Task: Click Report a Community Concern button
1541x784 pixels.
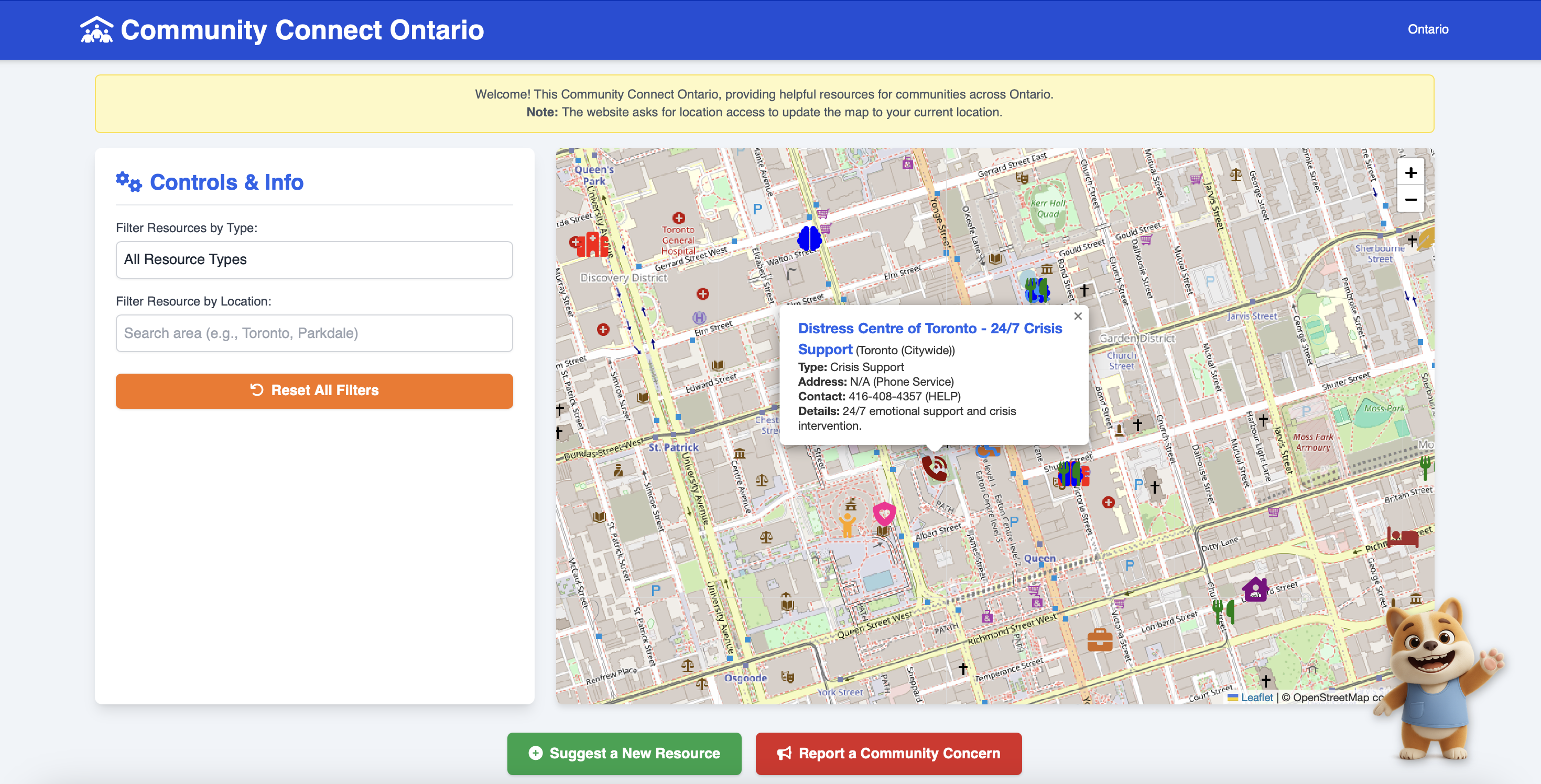Action: [x=888, y=753]
